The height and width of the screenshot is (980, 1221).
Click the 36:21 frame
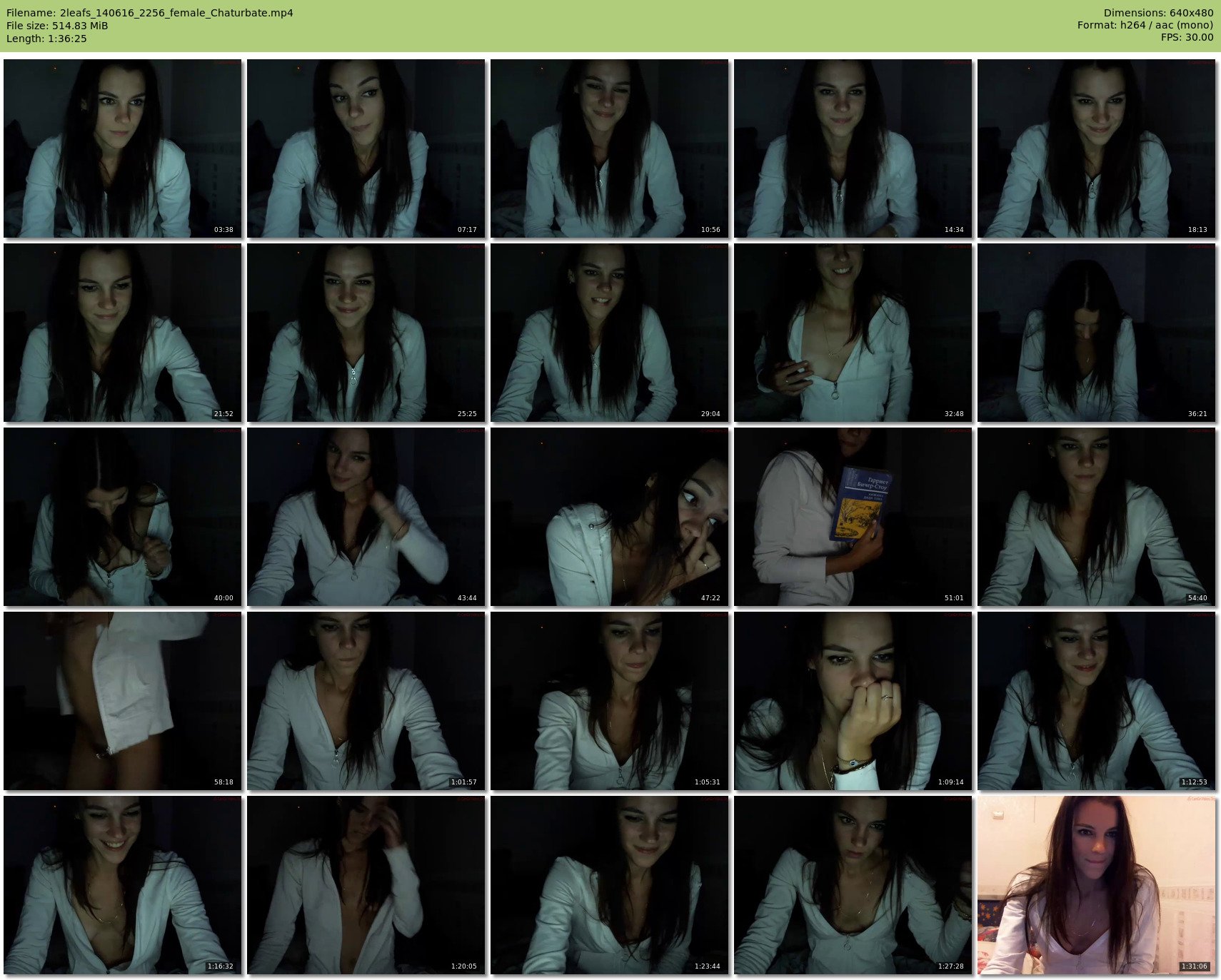1096,333
